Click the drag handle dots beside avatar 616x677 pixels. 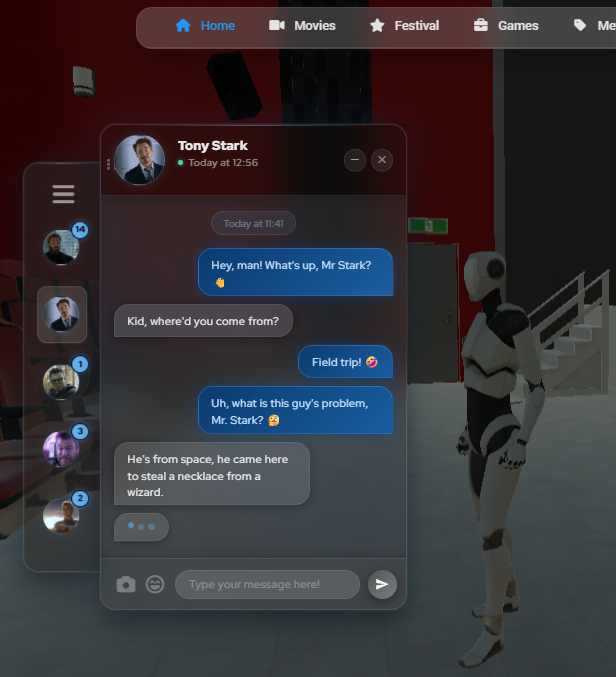click(x=108, y=164)
